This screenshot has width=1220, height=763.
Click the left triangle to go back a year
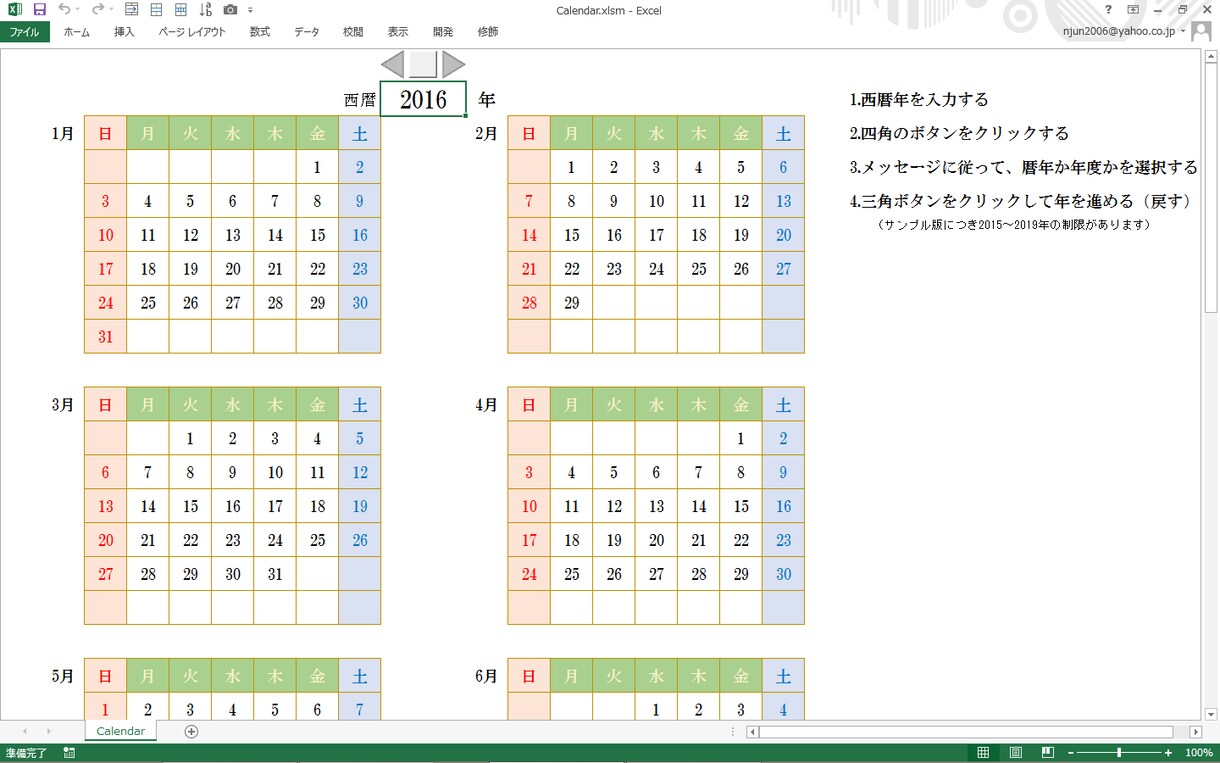click(393, 64)
